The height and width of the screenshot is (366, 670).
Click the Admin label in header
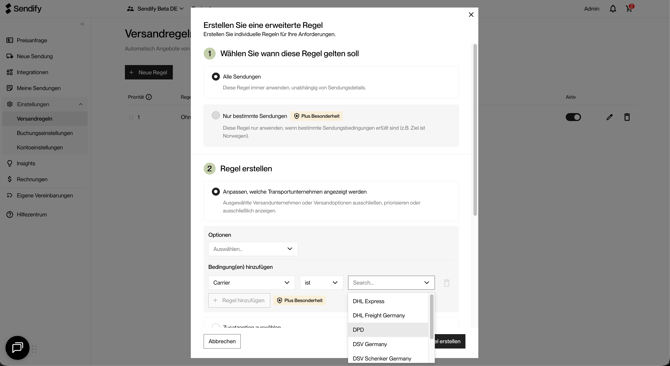pyautogui.click(x=591, y=9)
